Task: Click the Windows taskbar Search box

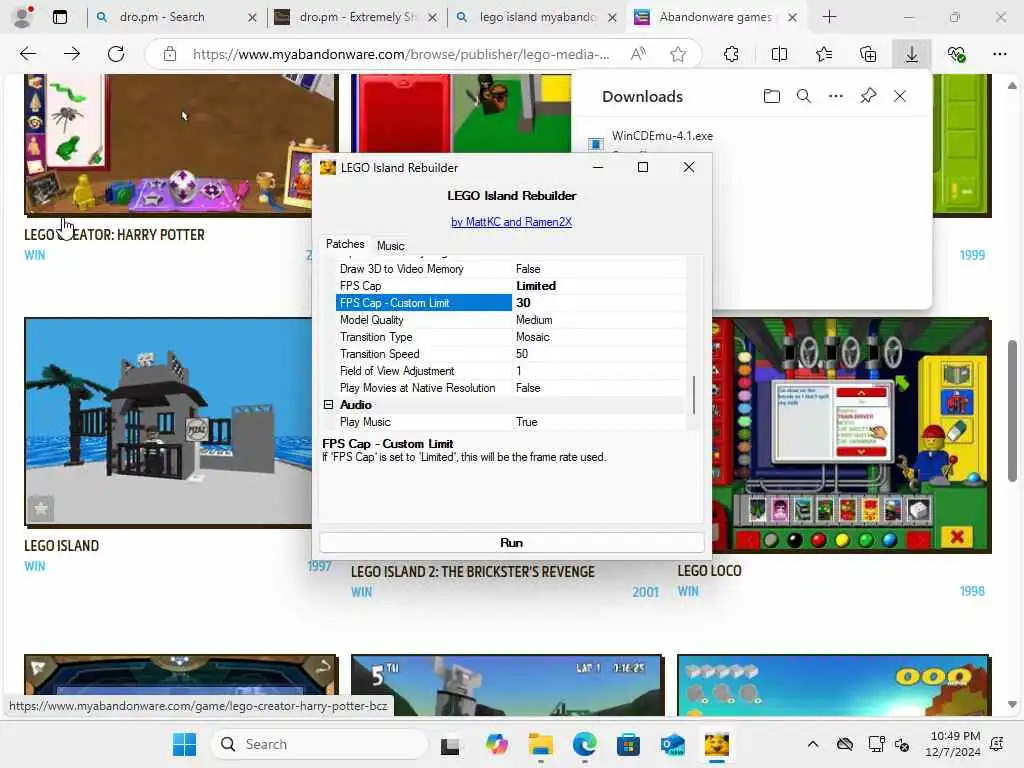Action: (319, 744)
